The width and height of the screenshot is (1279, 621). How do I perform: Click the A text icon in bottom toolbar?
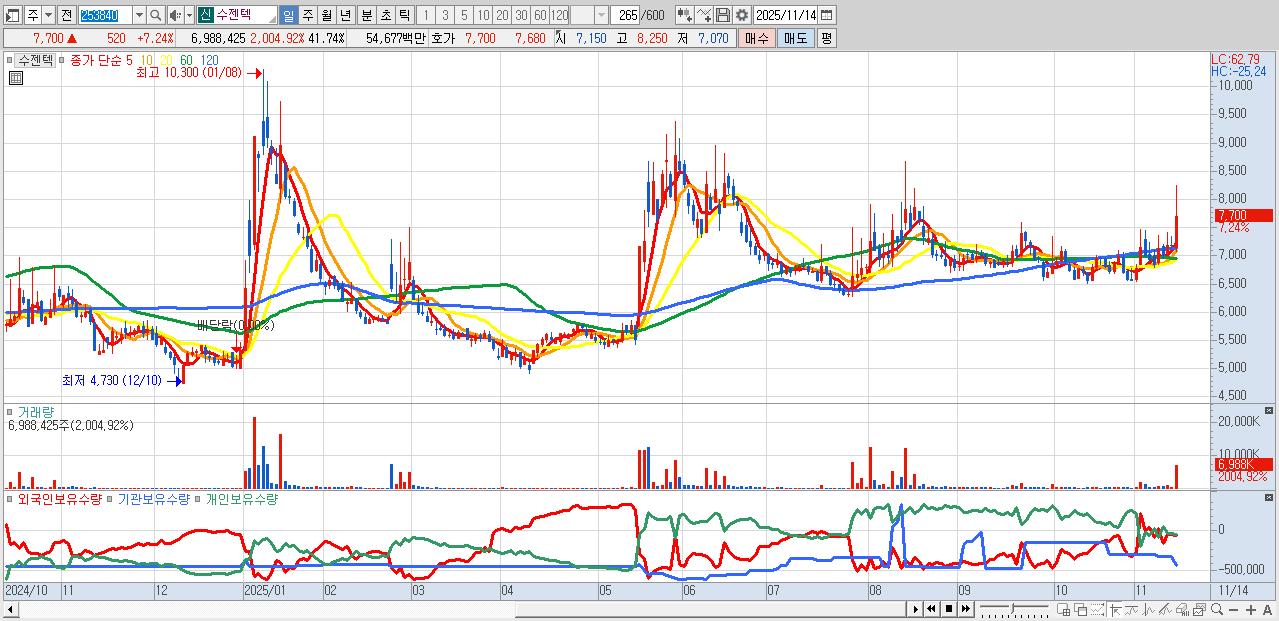point(1267,610)
